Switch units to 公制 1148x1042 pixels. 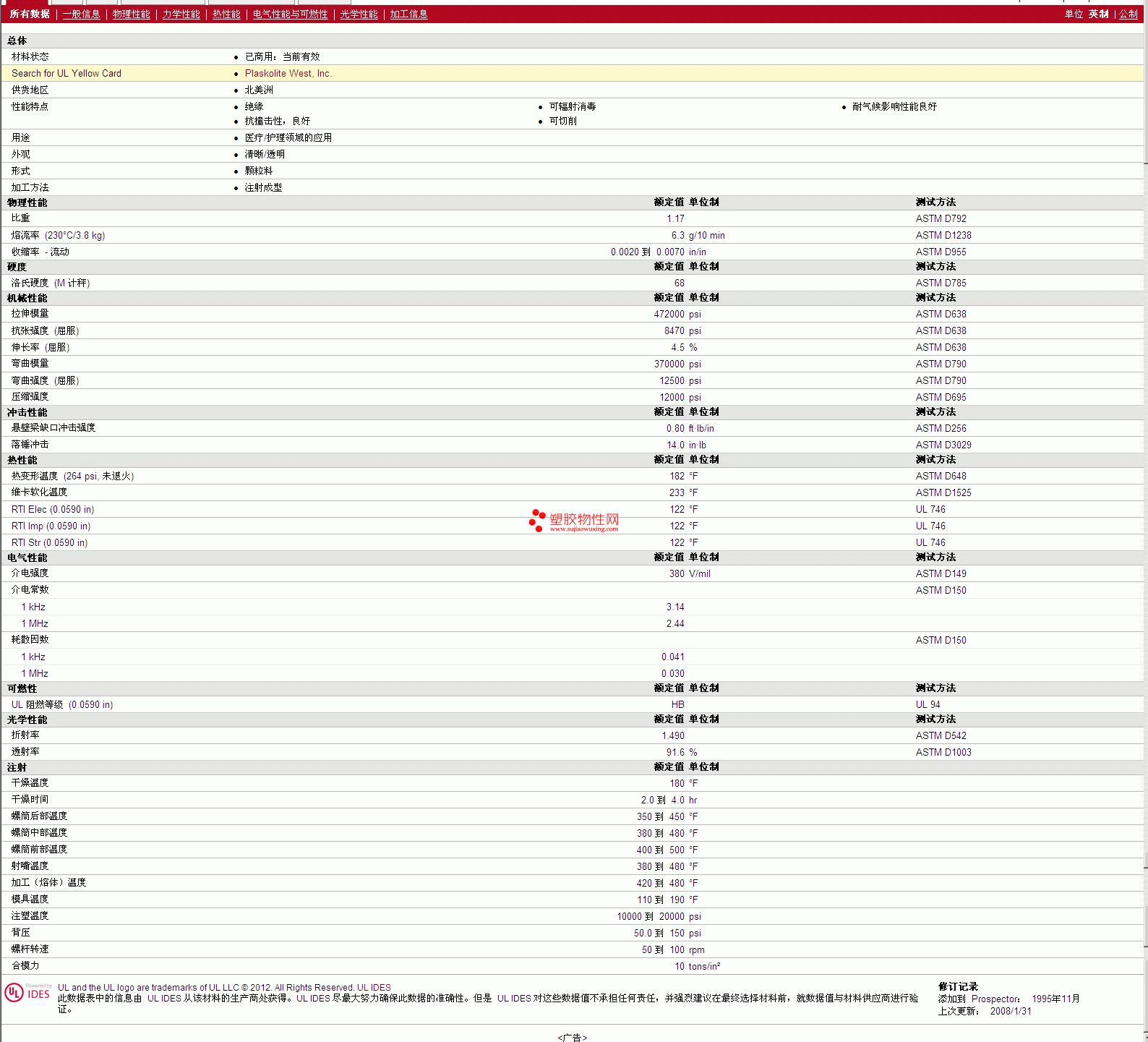(1128, 14)
